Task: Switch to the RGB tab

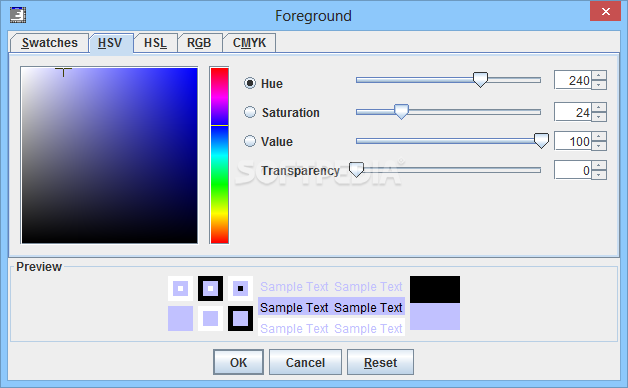Action: [199, 42]
